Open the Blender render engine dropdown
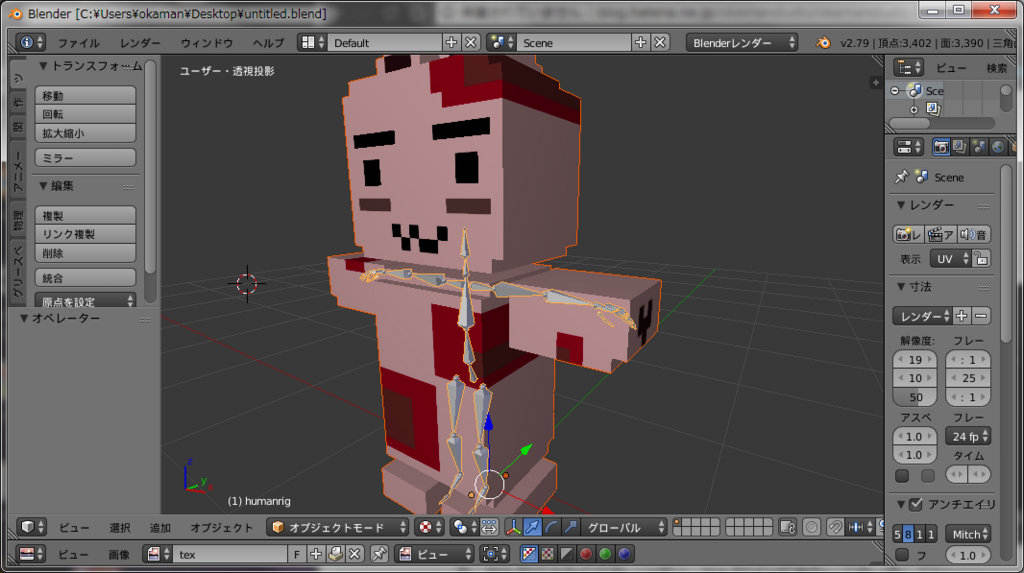The height and width of the screenshot is (573, 1024). 743,42
